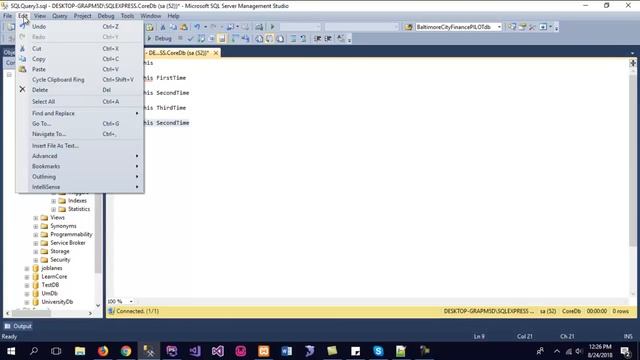Open the Advanced submenu in Edit menu
640x360 pixels.
[80, 156]
